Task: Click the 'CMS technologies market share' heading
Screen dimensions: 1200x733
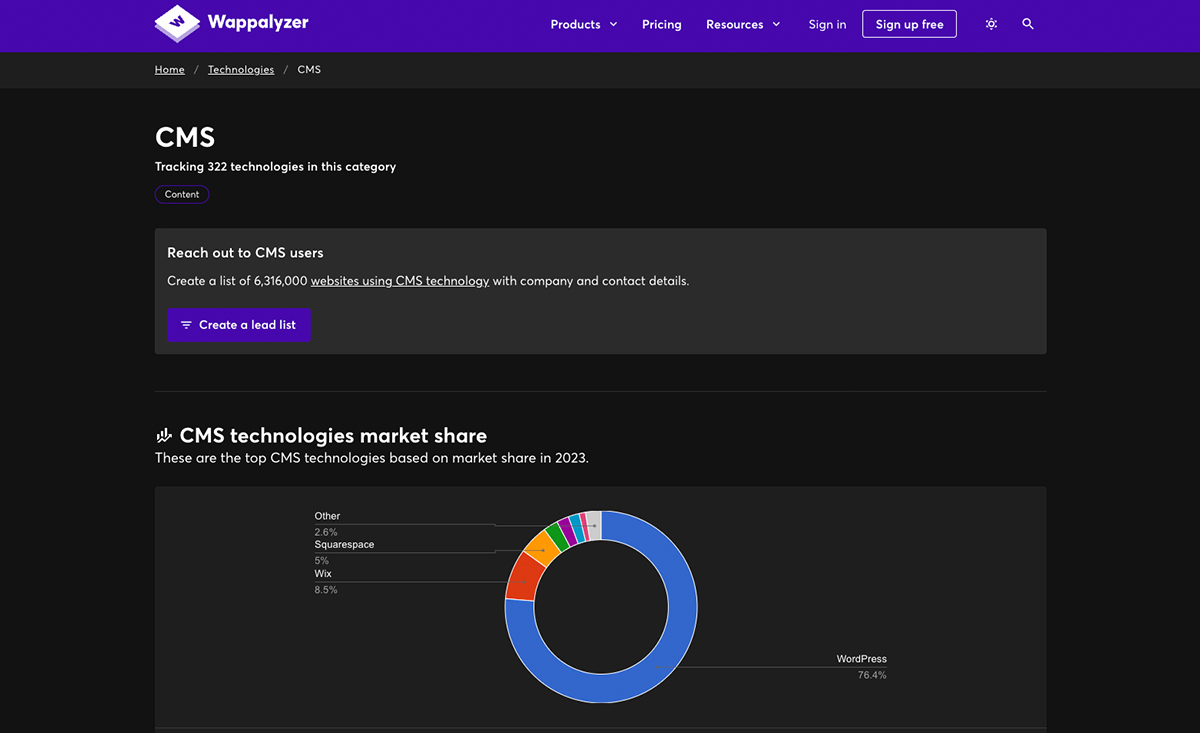Action: point(333,436)
